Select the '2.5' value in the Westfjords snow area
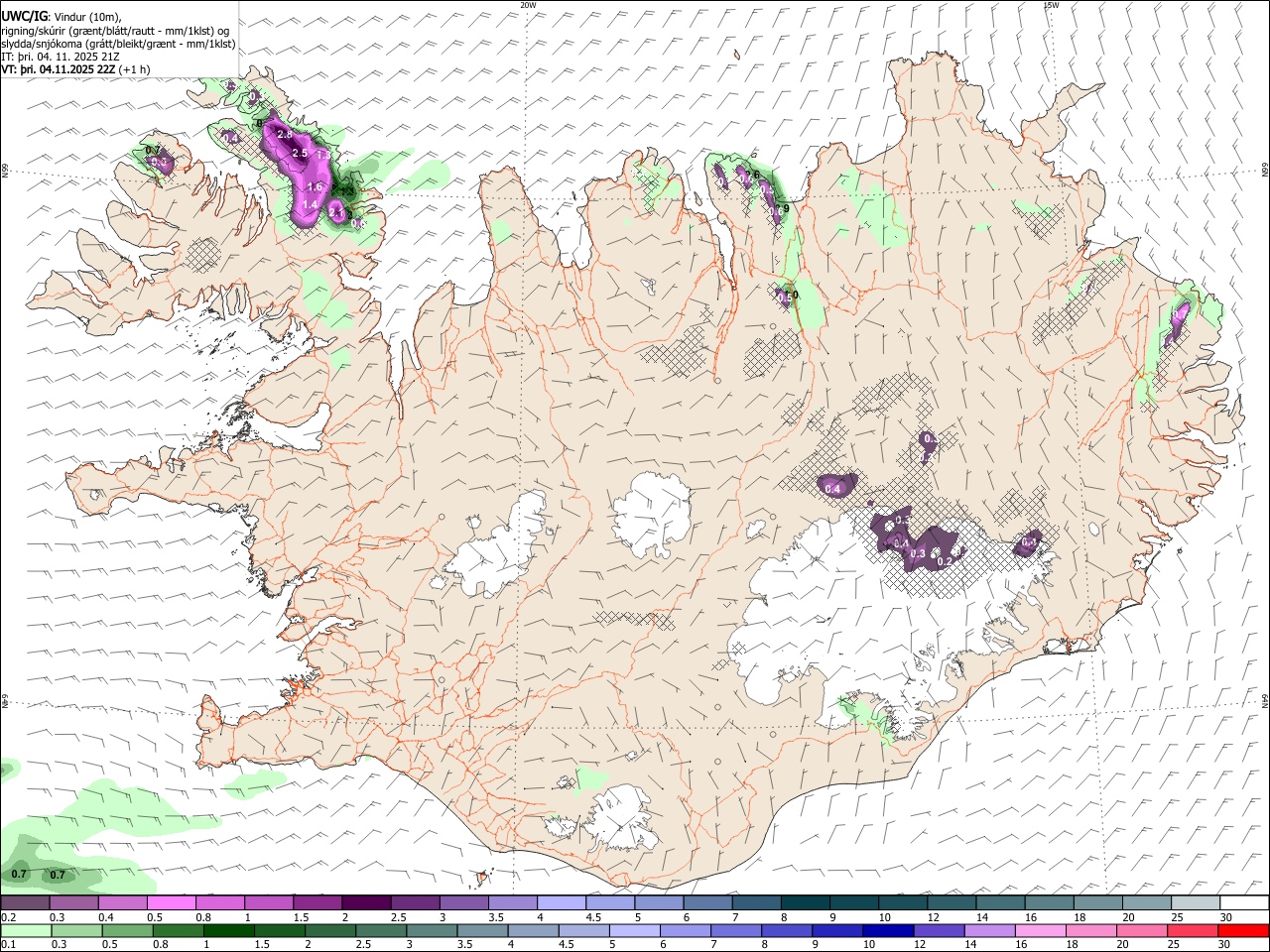The height and width of the screenshot is (952, 1270). [x=300, y=152]
